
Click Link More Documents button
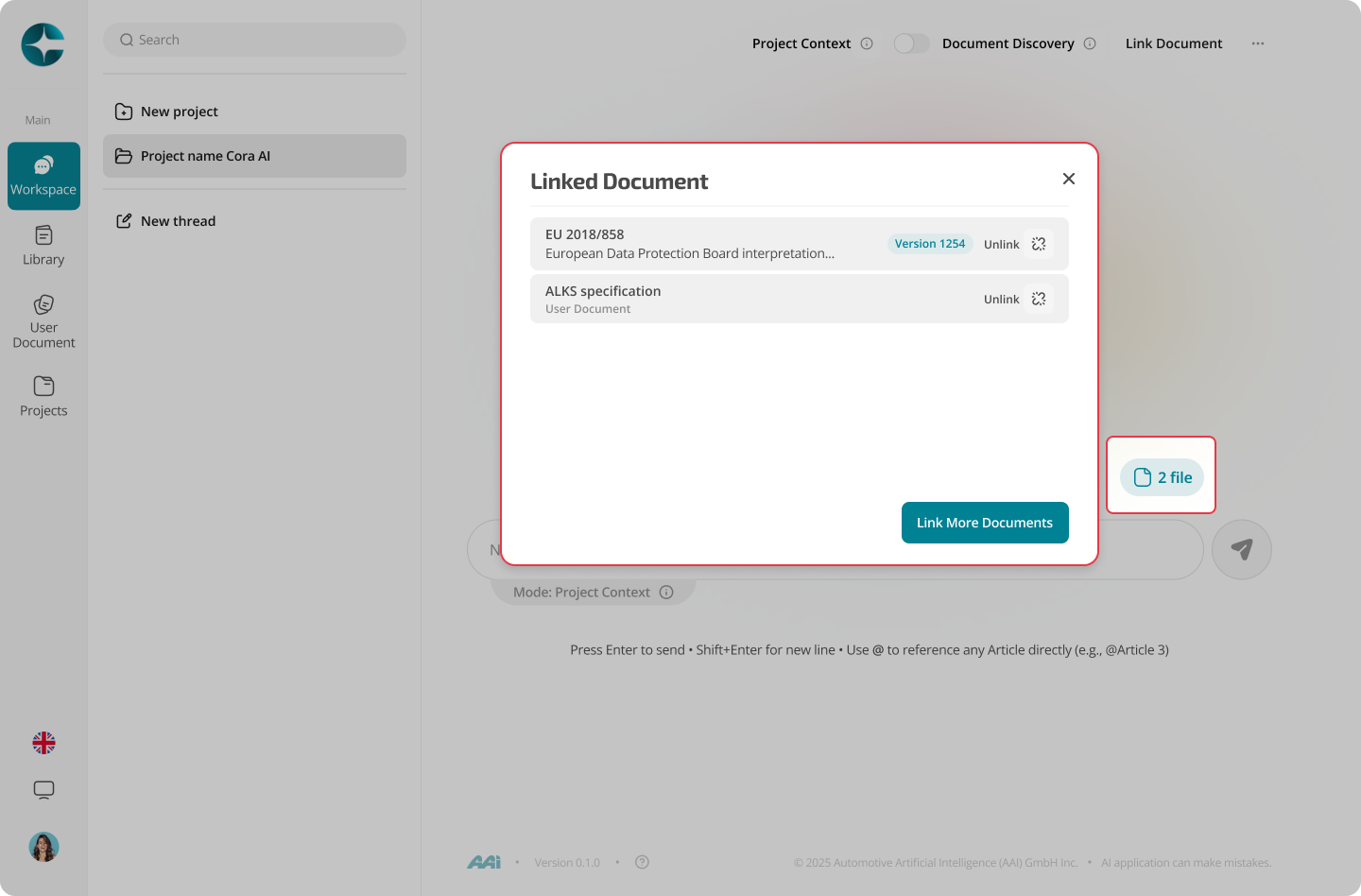tap(985, 523)
